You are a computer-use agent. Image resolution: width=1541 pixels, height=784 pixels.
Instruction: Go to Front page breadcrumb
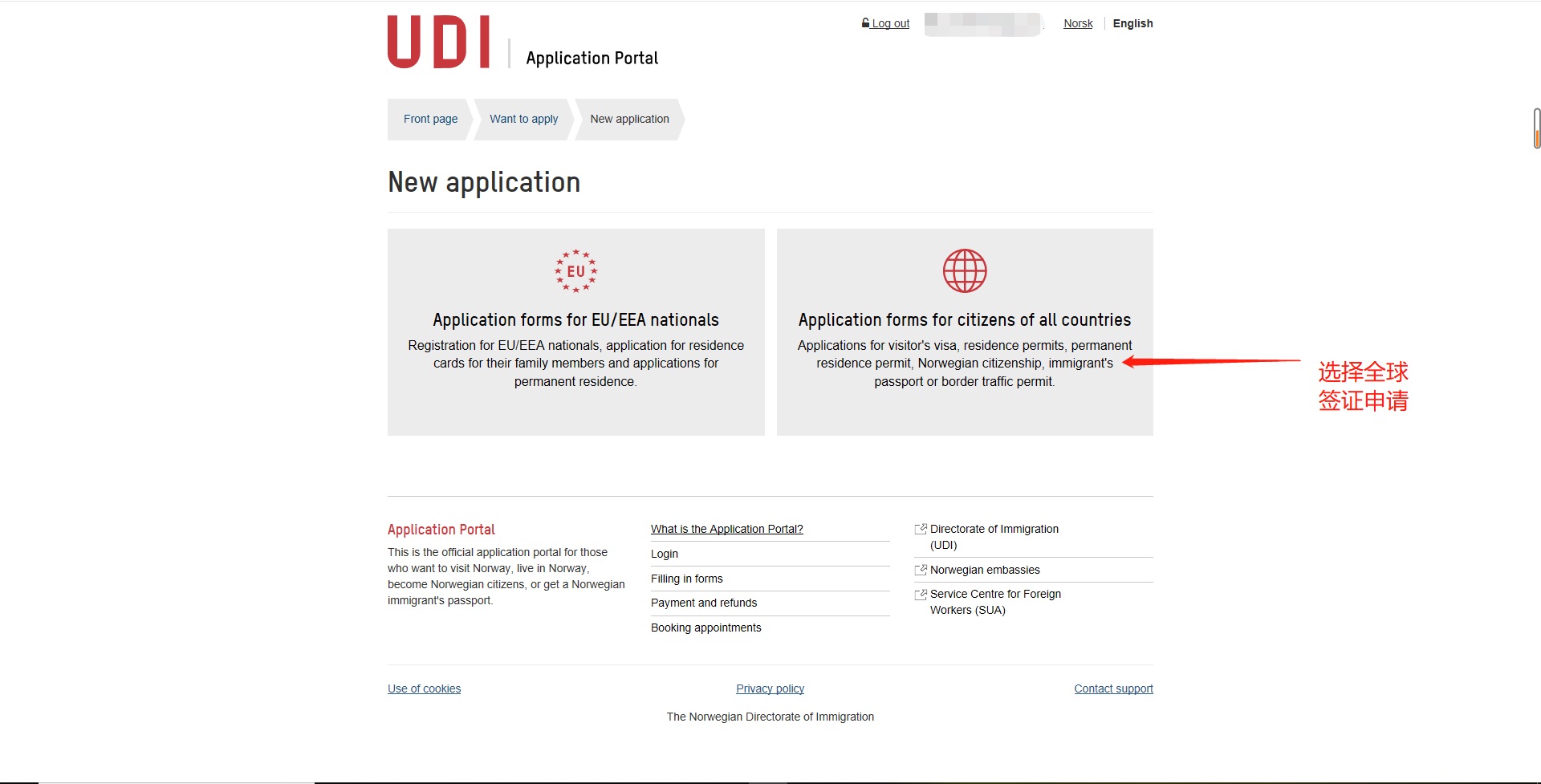click(430, 119)
